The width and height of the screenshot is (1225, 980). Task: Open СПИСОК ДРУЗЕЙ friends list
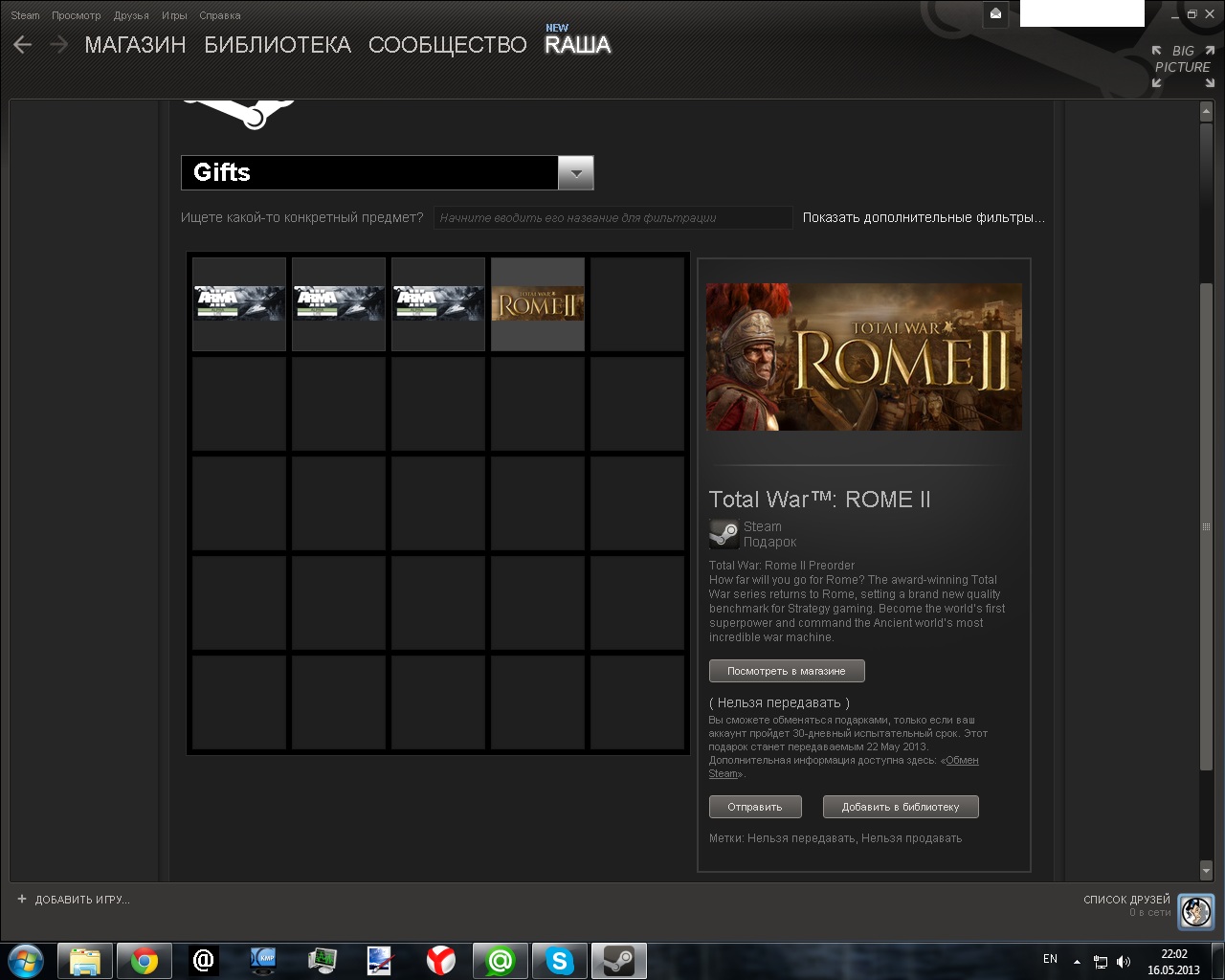click(1126, 900)
